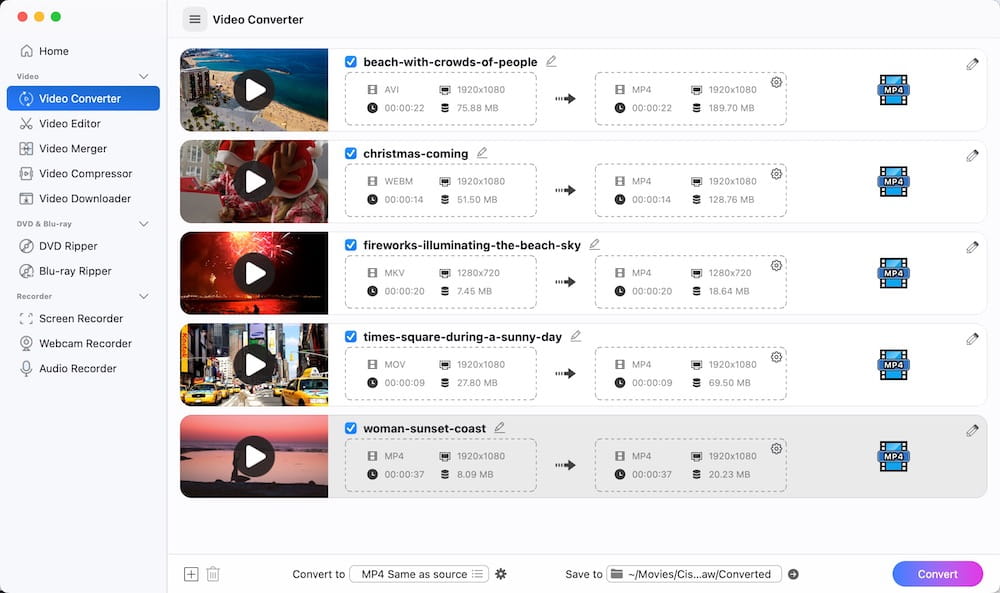The width and height of the screenshot is (1000, 593).
Task: Select Video Editor in the sidebar
Action: 70,124
